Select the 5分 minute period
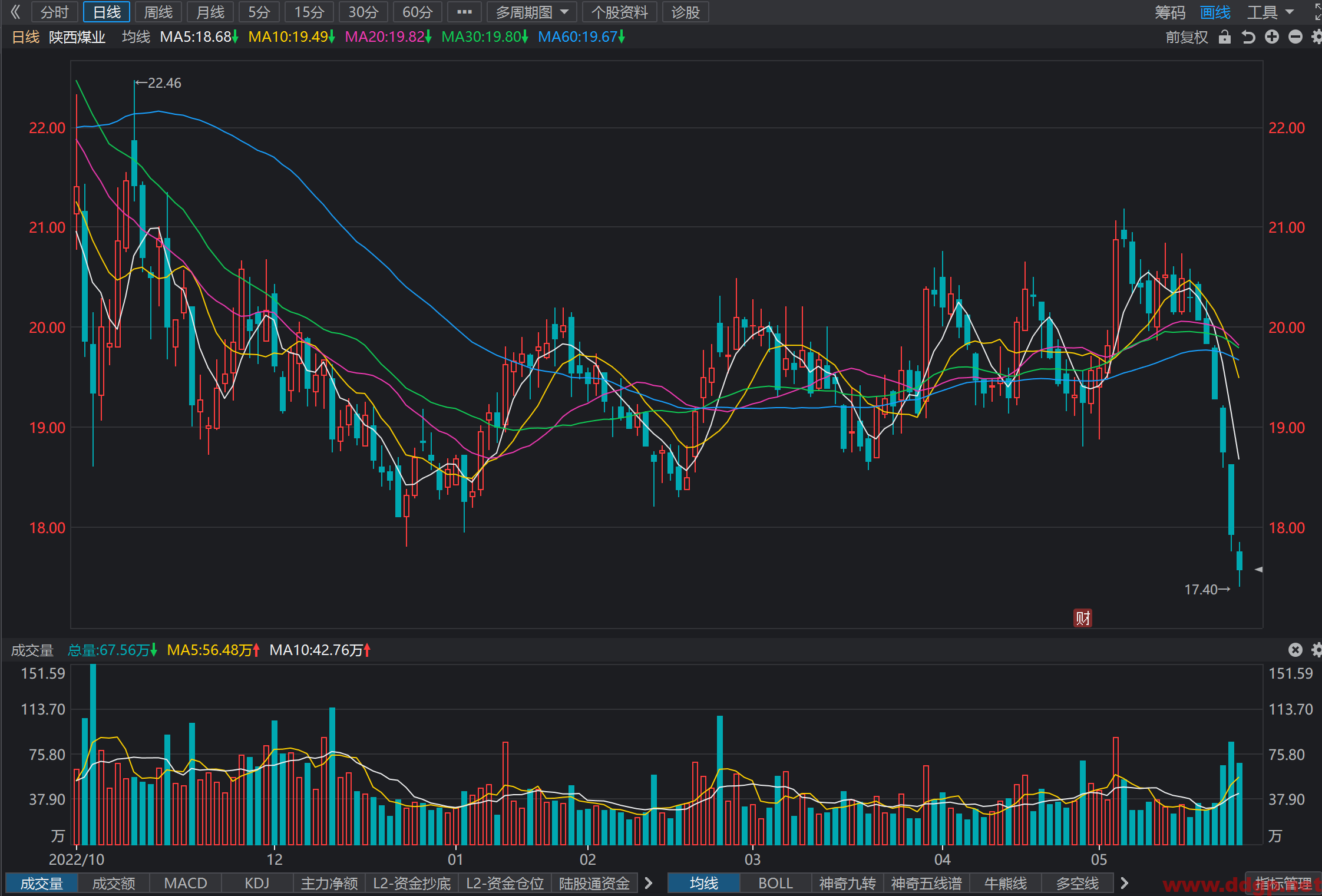The height and width of the screenshot is (896, 1322). point(259,12)
